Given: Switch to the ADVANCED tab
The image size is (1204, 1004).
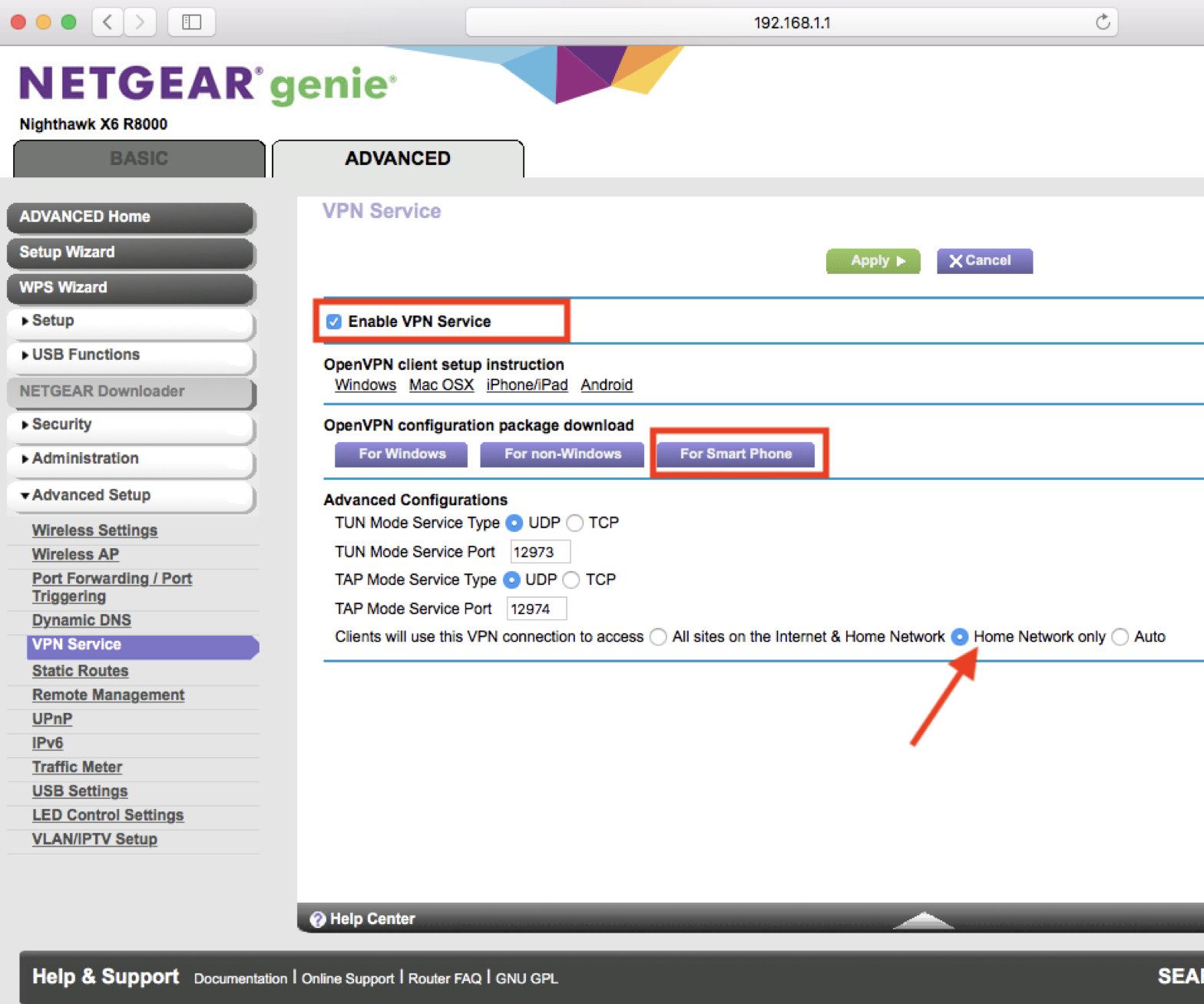Looking at the screenshot, I should [x=398, y=159].
